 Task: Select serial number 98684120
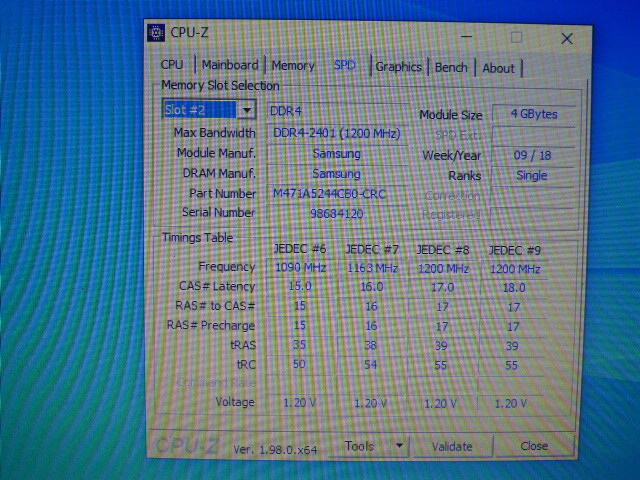tap(336, 213)
